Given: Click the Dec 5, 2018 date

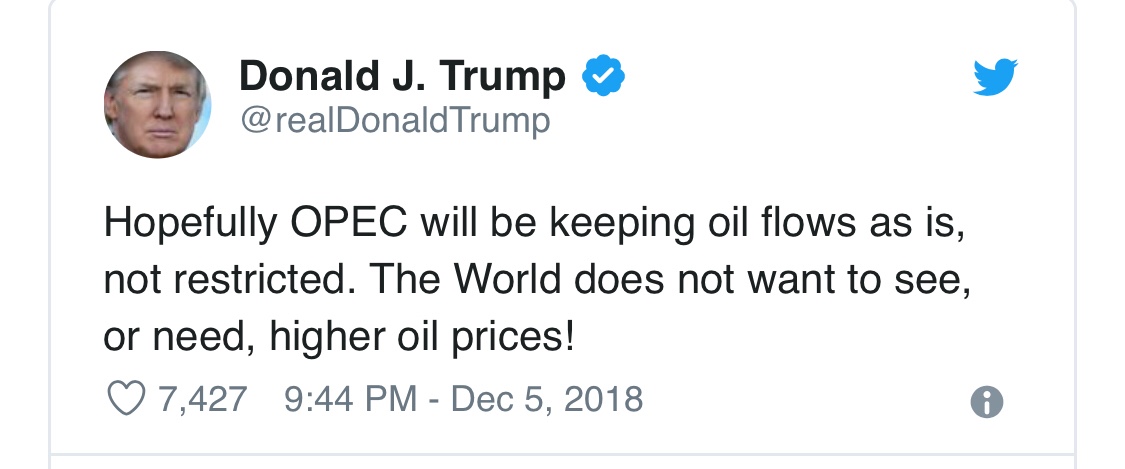Looking at the screenshot, I should coord(547,399).
